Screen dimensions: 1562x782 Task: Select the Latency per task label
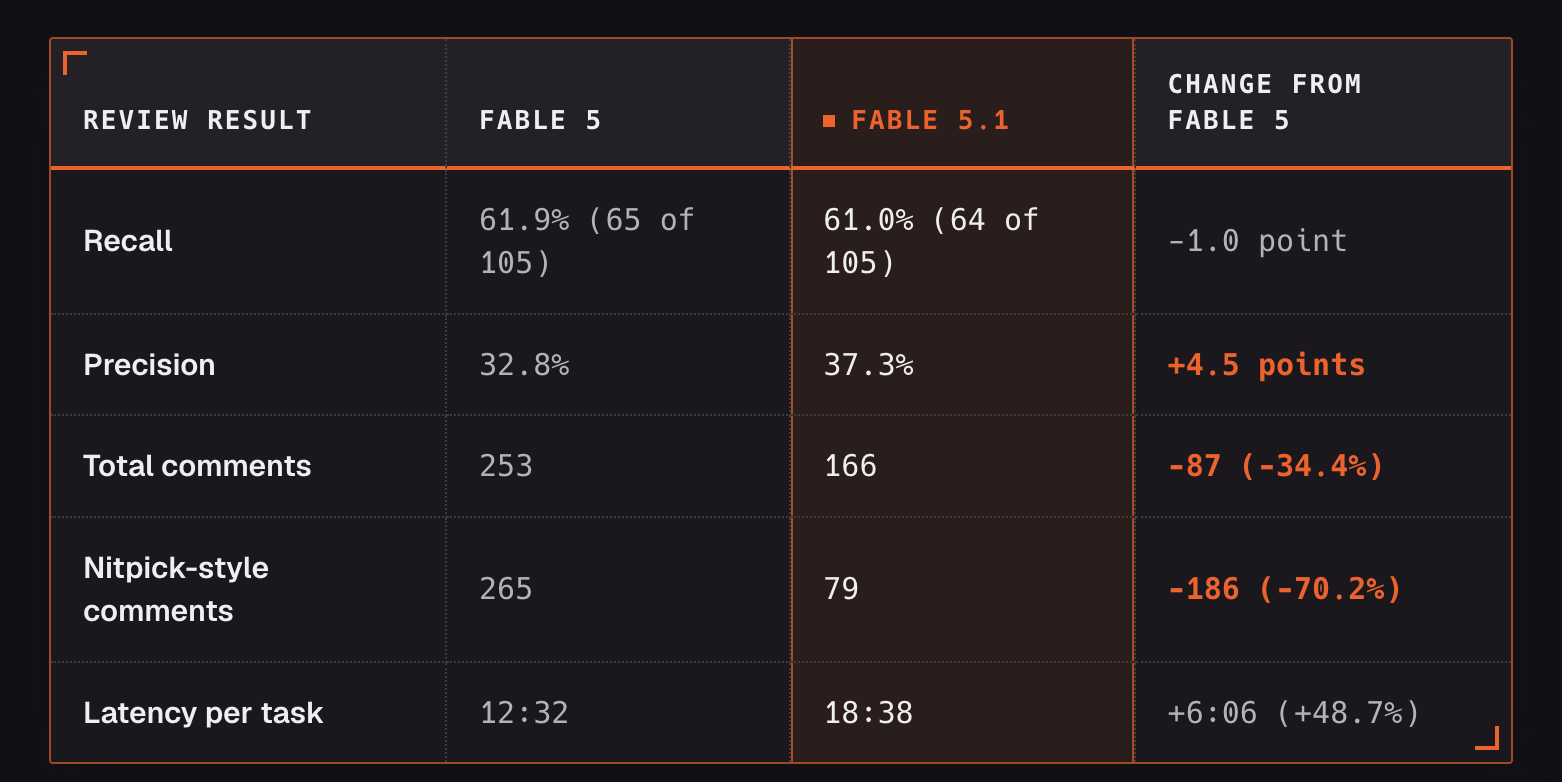tap(203, 713)
